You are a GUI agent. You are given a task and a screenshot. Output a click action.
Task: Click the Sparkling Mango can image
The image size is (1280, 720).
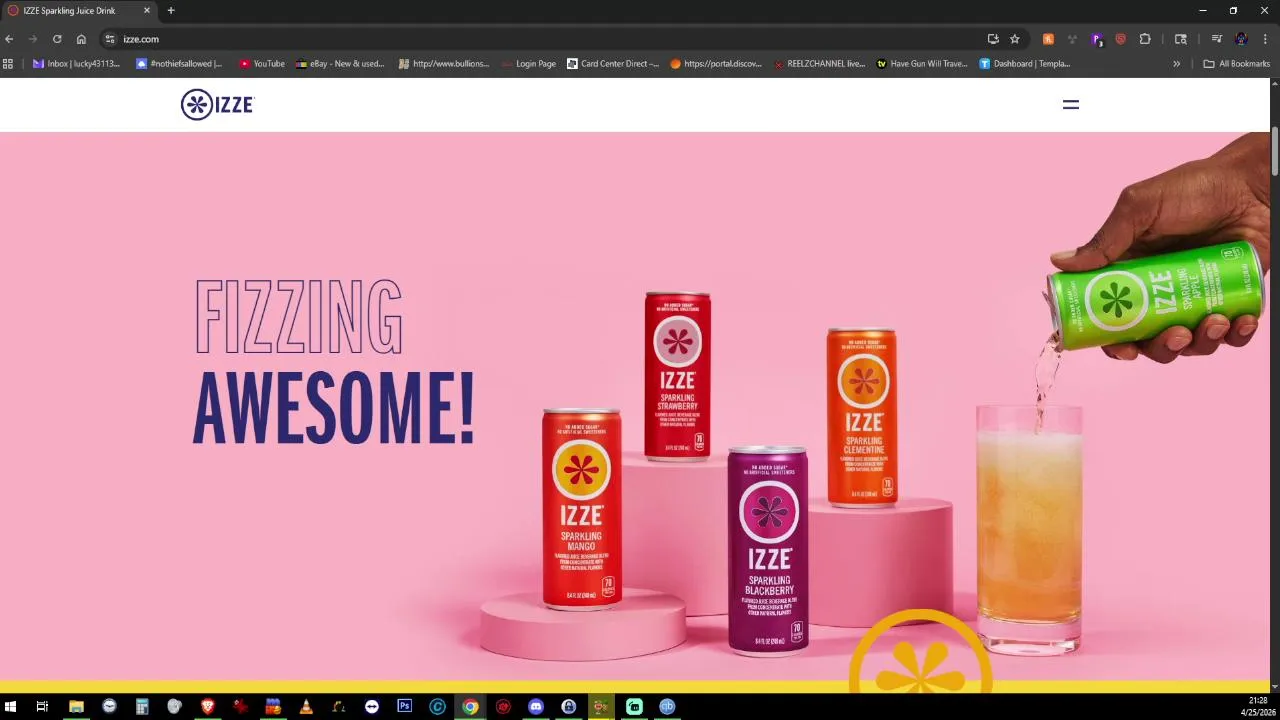[581, 508]
